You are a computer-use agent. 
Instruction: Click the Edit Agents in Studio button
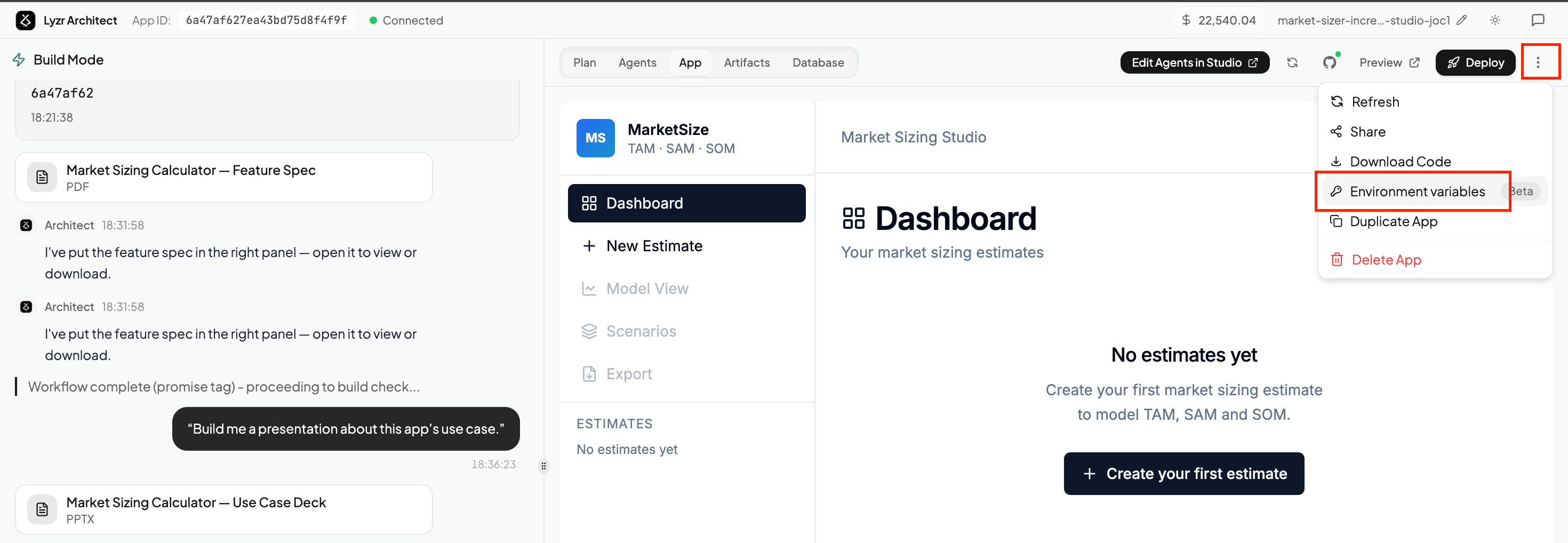[1194, 63]
